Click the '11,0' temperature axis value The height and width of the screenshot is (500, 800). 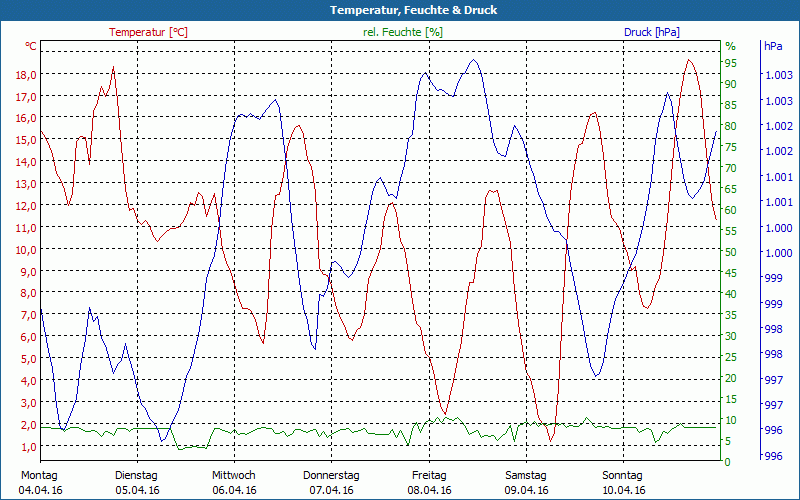[26, 228]
